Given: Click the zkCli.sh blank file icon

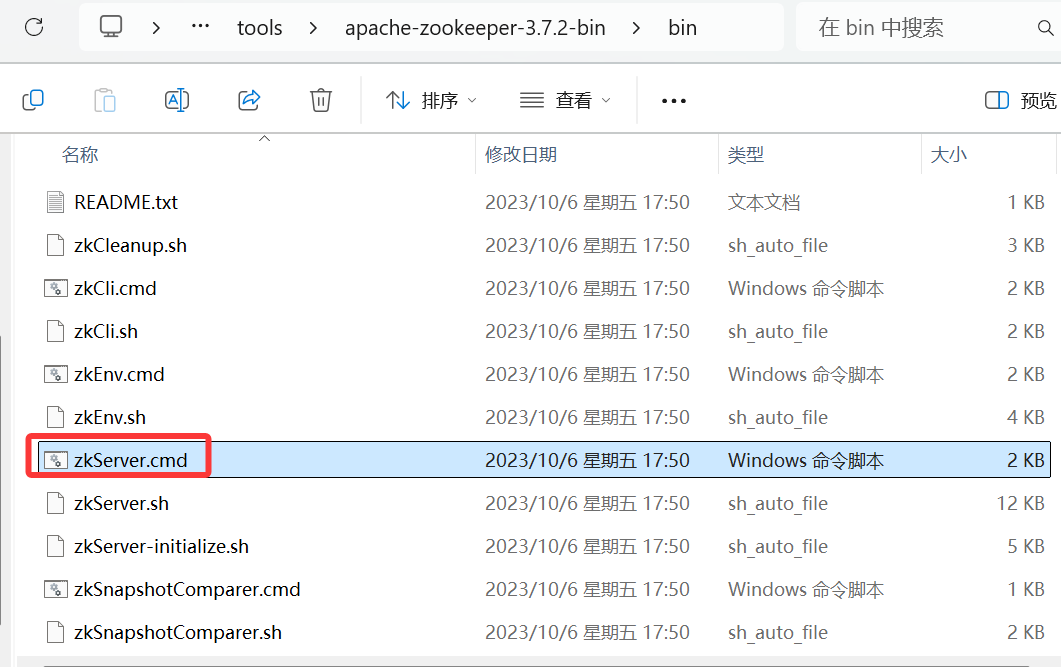Looking at the screenshot, I should point(55,331).
